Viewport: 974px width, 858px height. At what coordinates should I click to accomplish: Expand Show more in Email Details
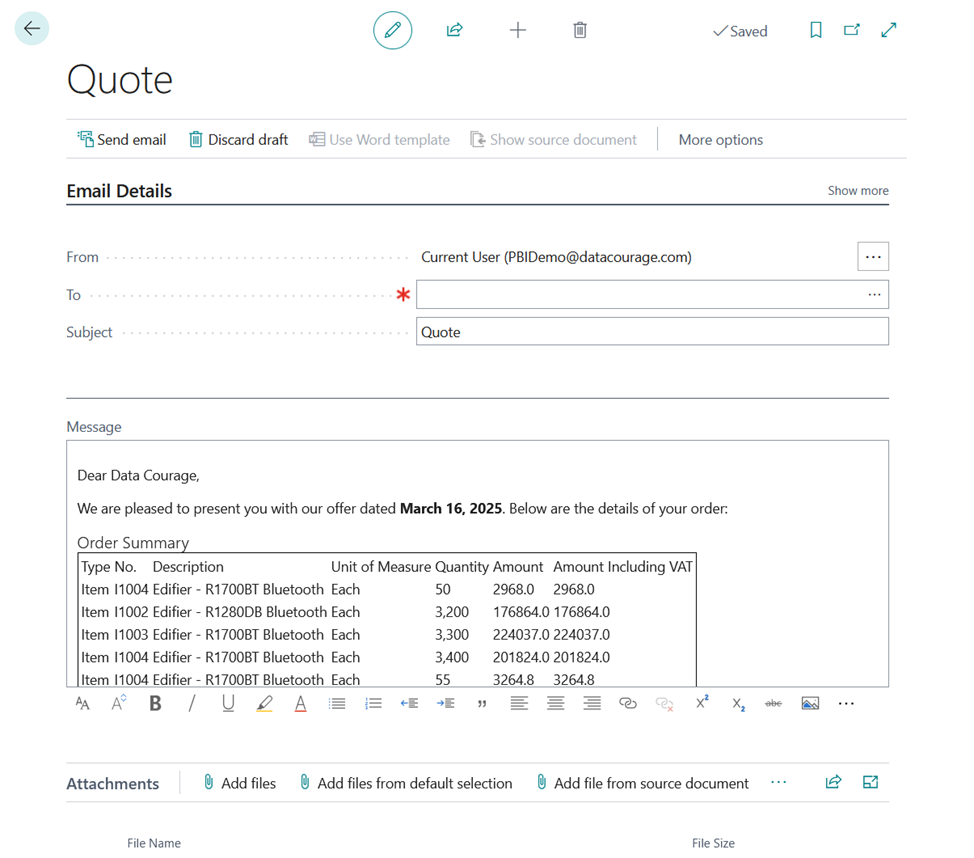pyautogui.click(x=857, y=191)
